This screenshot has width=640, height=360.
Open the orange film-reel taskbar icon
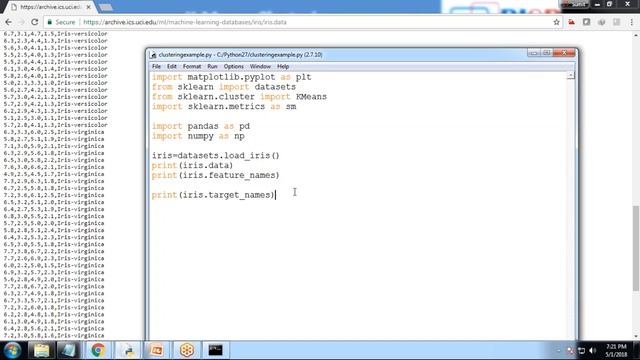coord(187,350)
